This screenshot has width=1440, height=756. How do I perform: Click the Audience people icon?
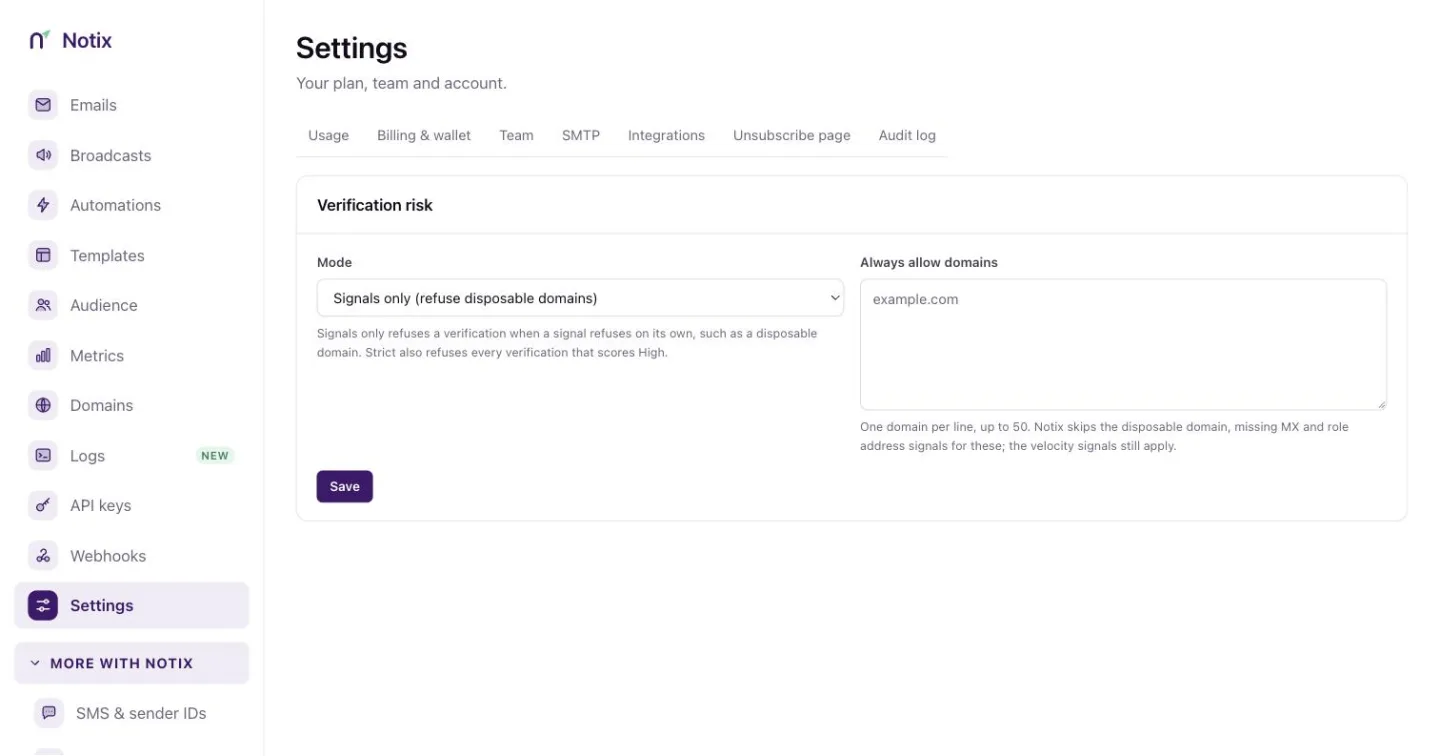43,305
